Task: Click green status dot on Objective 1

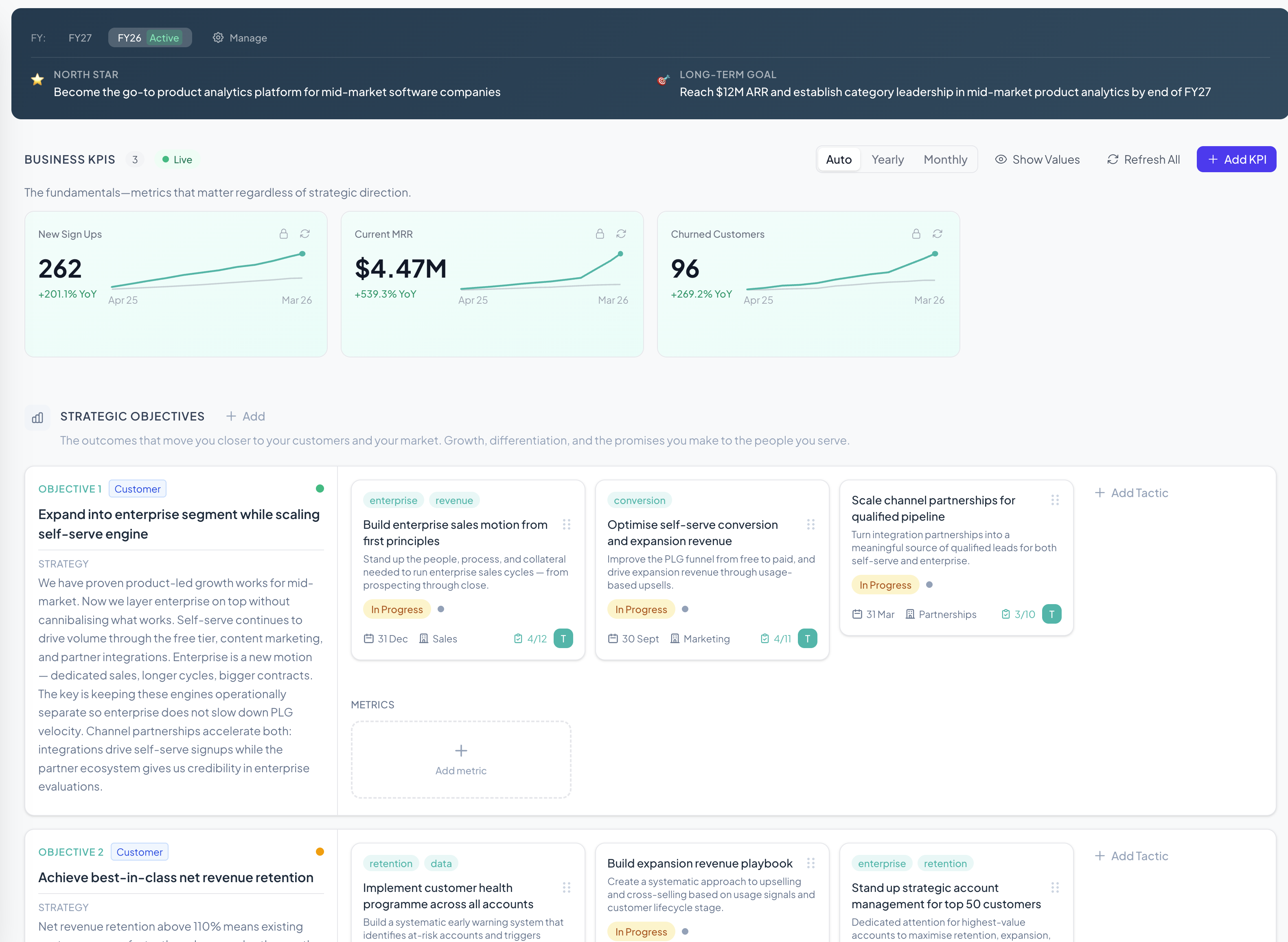Action: pos(320,489)
